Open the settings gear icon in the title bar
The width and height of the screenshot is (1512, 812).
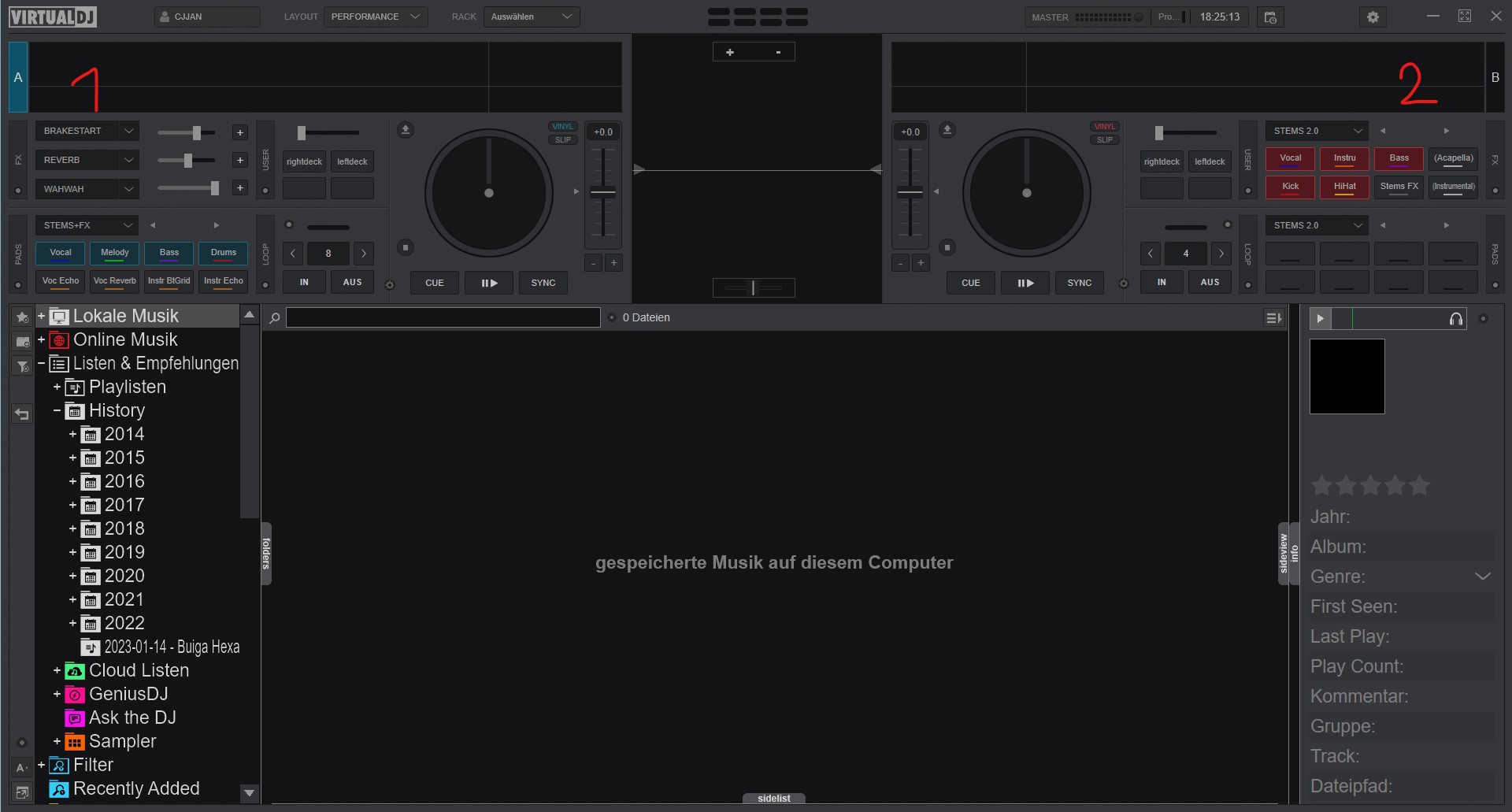pos(1373,17)
